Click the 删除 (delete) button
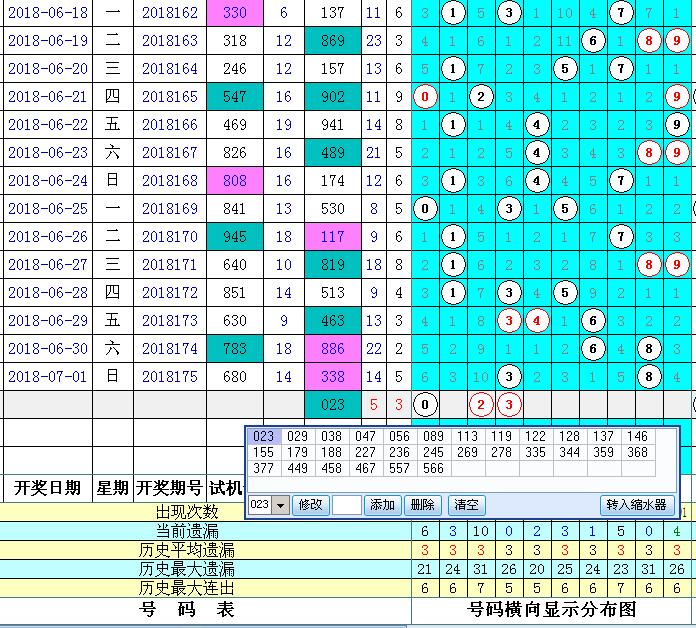This screenshot has width=696, height=628. pyautogui.click(x=423, y=505)
